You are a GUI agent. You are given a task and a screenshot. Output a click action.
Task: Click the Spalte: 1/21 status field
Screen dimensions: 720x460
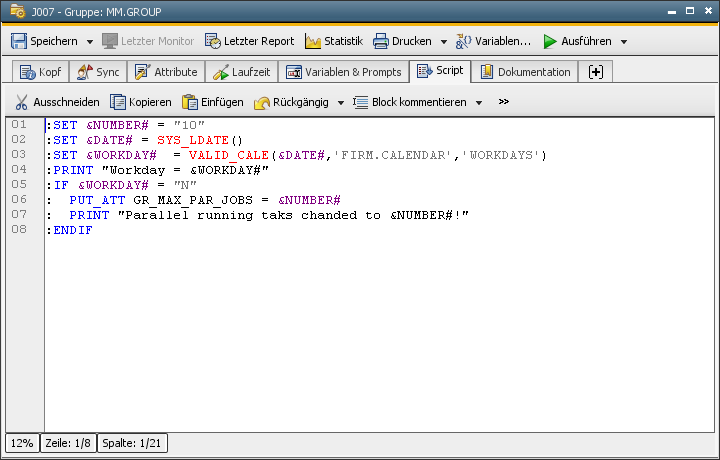click(x=132, y=443)
